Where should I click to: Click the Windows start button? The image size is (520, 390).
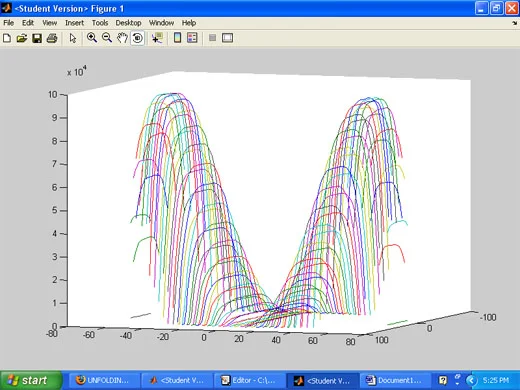click(x=31, y=380)
